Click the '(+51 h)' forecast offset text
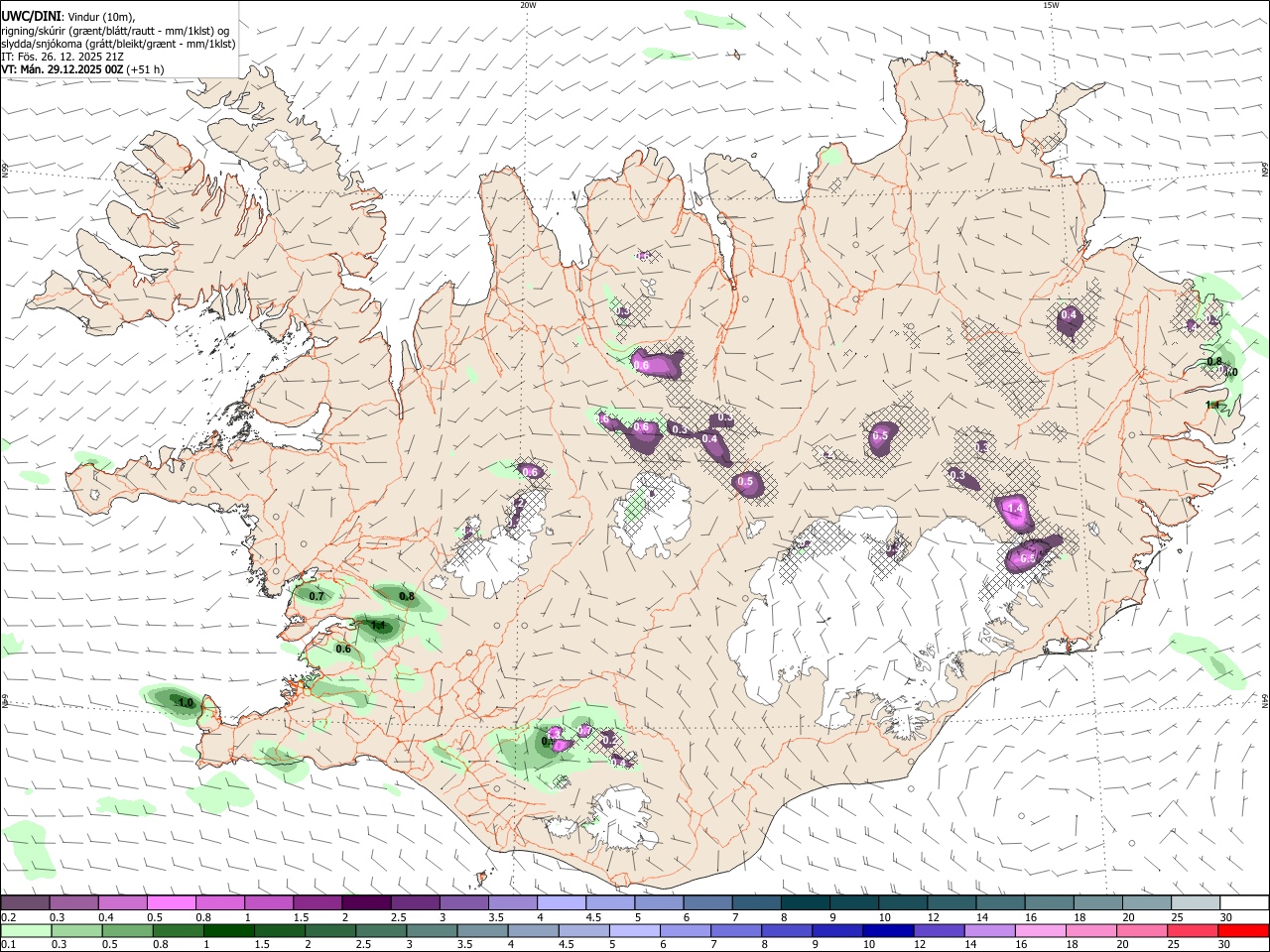 point(145,69)
